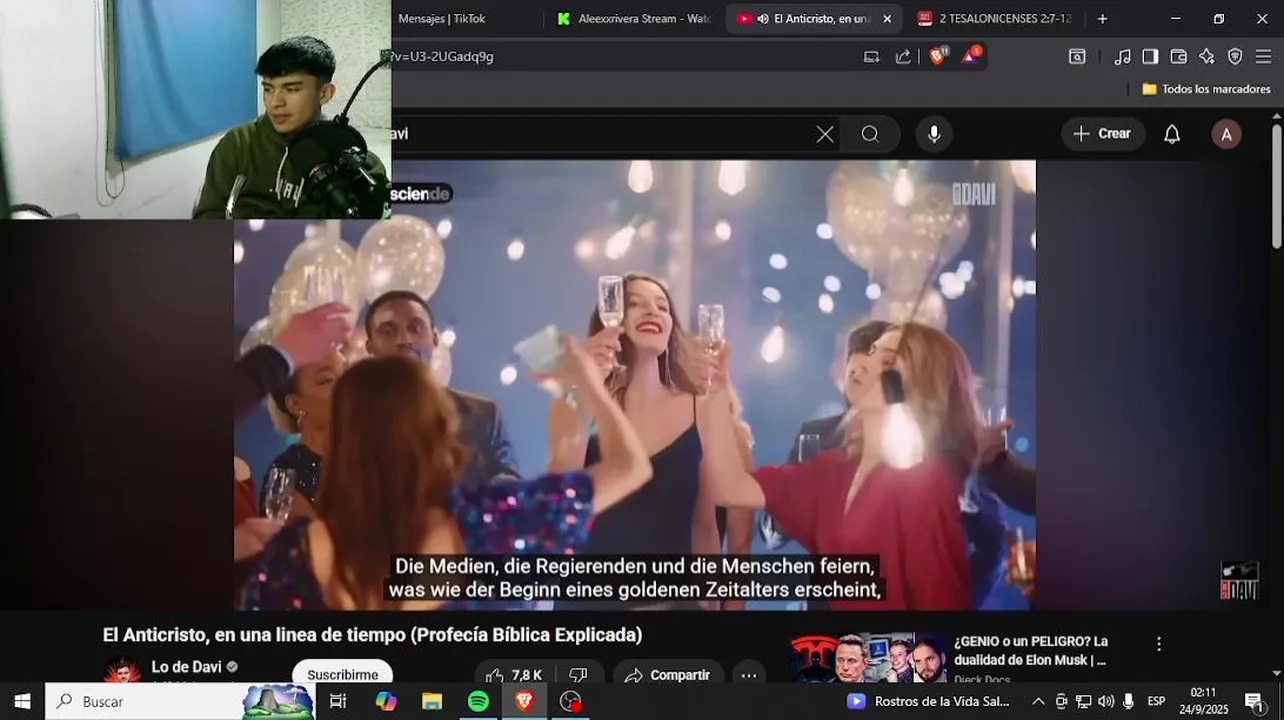This screenshot has width=1284, height=720.
Task: Click the video title text
Action: click(x=372, y=635)
